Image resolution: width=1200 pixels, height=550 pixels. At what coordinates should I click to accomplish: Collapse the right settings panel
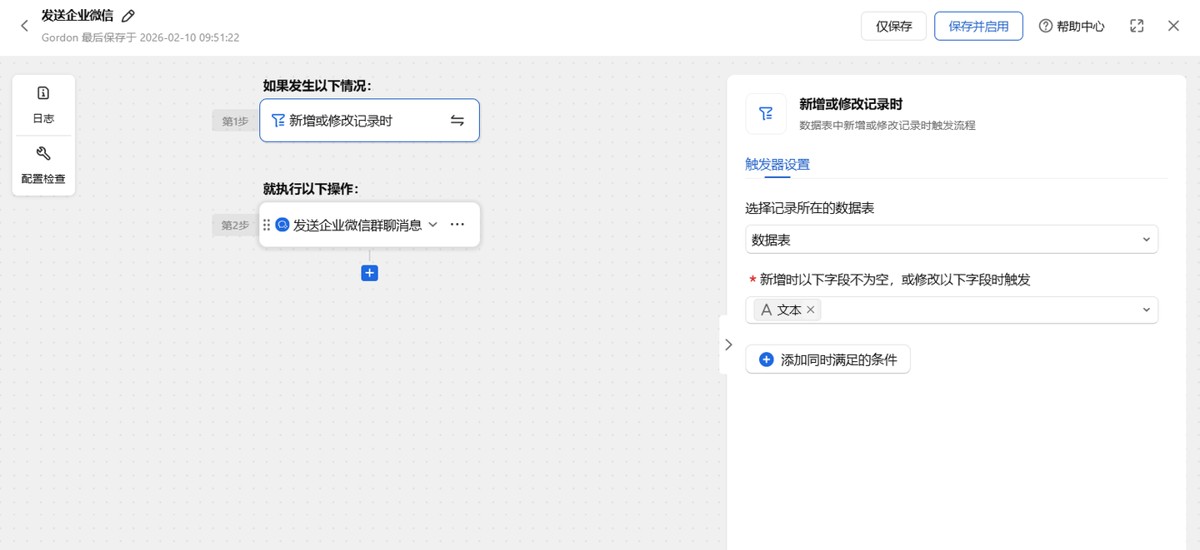[728, 345]
